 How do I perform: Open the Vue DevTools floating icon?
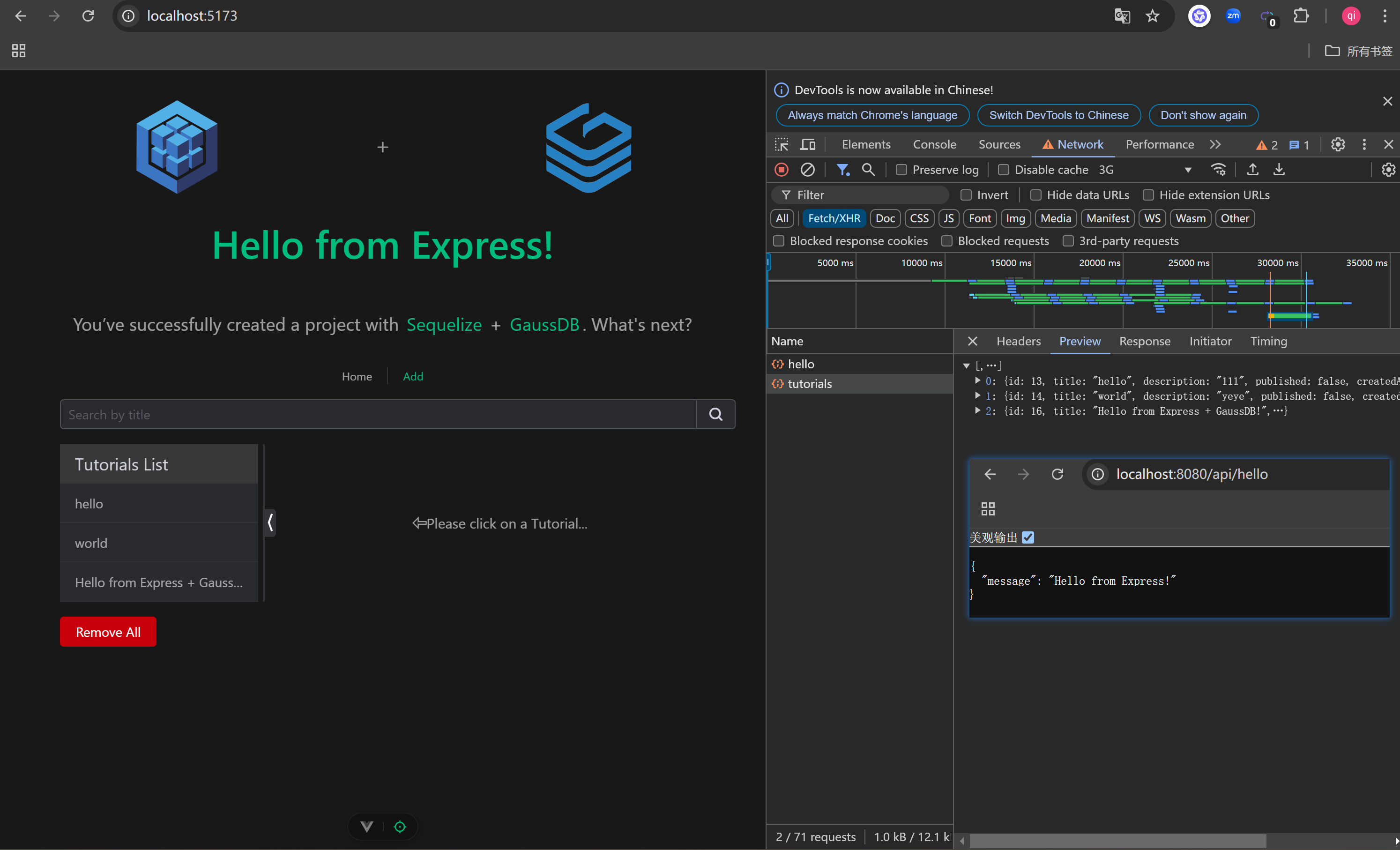tap(367, 827)
